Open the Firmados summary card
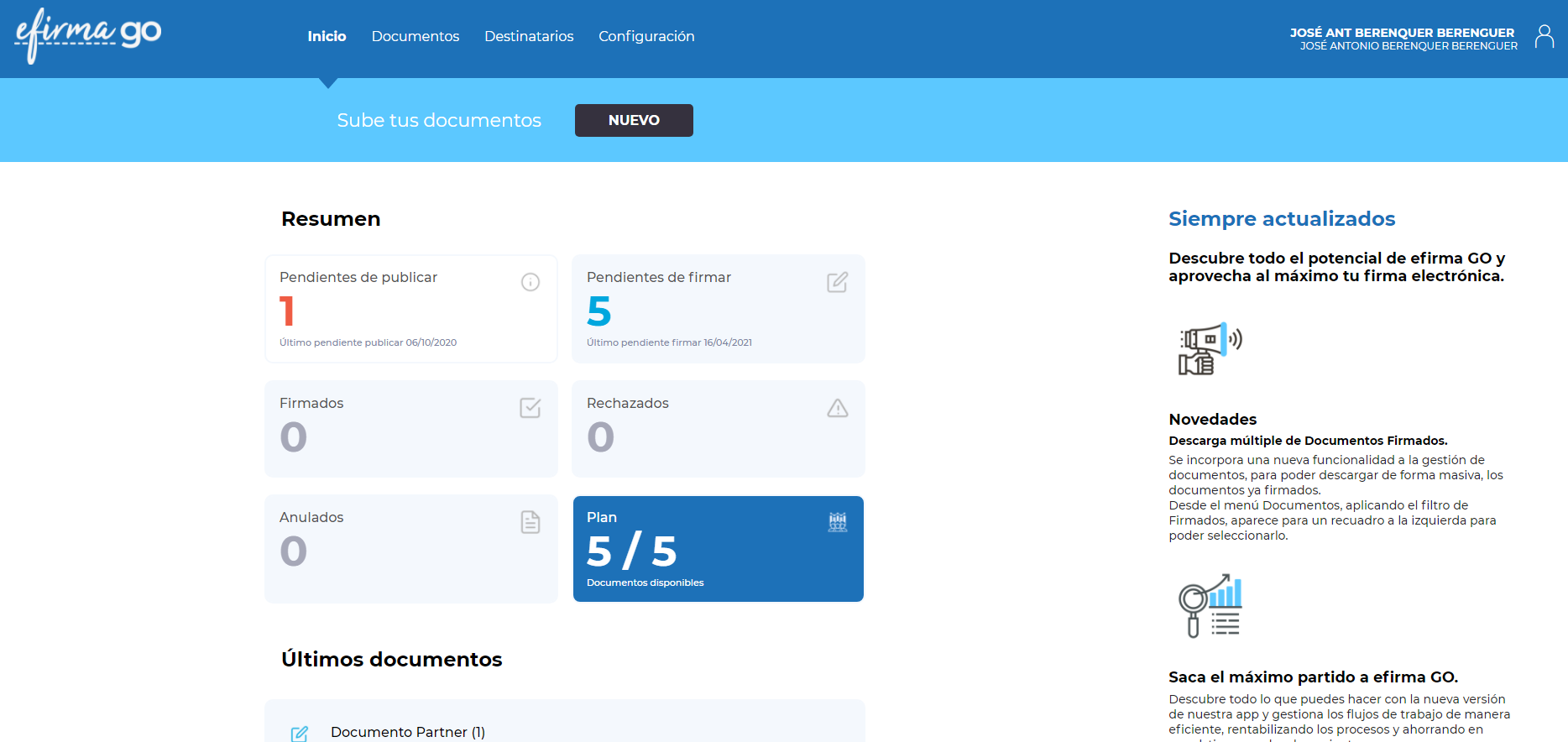 pos(411,429)
